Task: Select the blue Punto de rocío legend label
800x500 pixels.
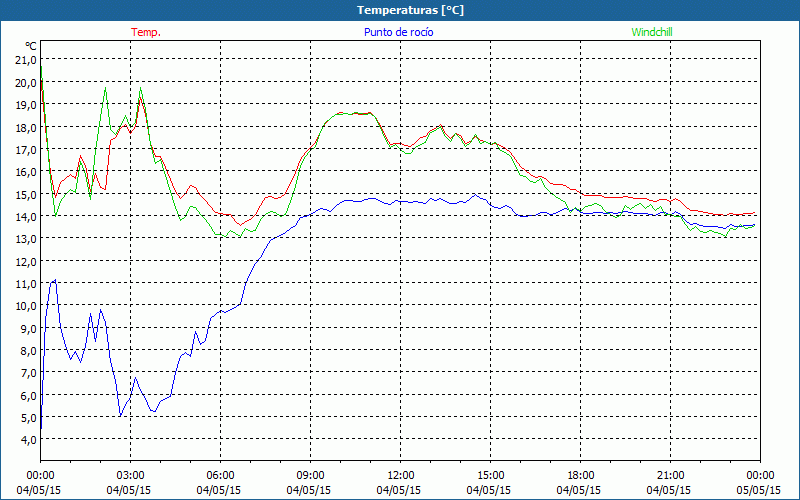Action: 398,32
